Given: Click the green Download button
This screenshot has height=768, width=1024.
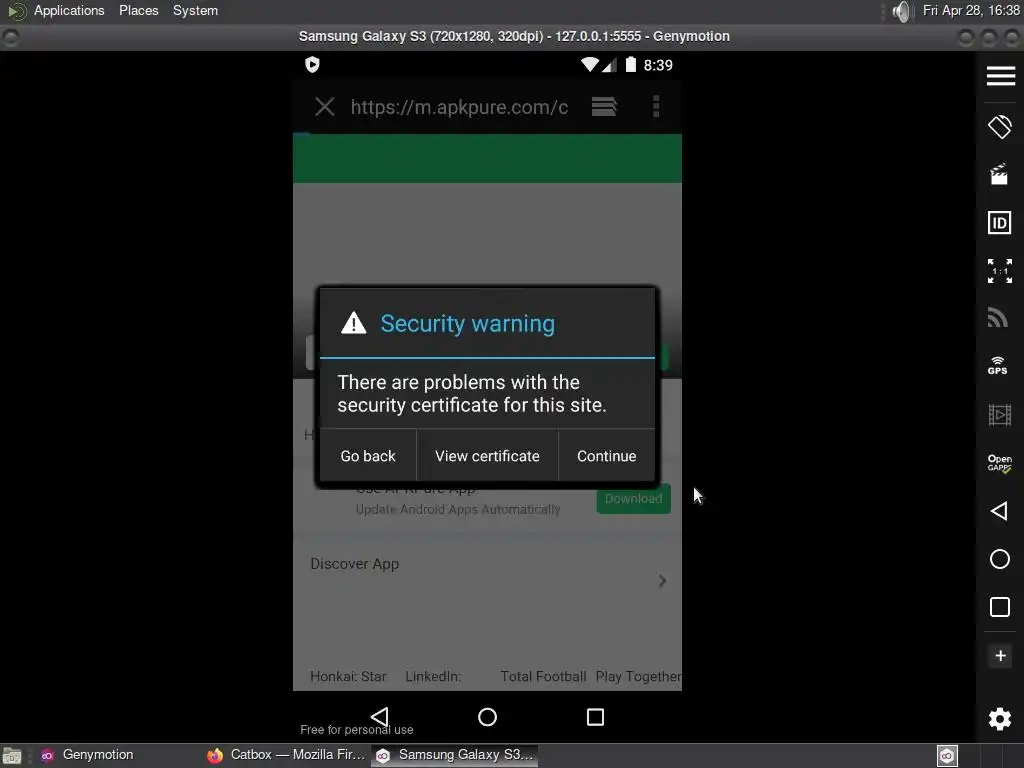Looking at the screenshot, I should pos(633,499).
